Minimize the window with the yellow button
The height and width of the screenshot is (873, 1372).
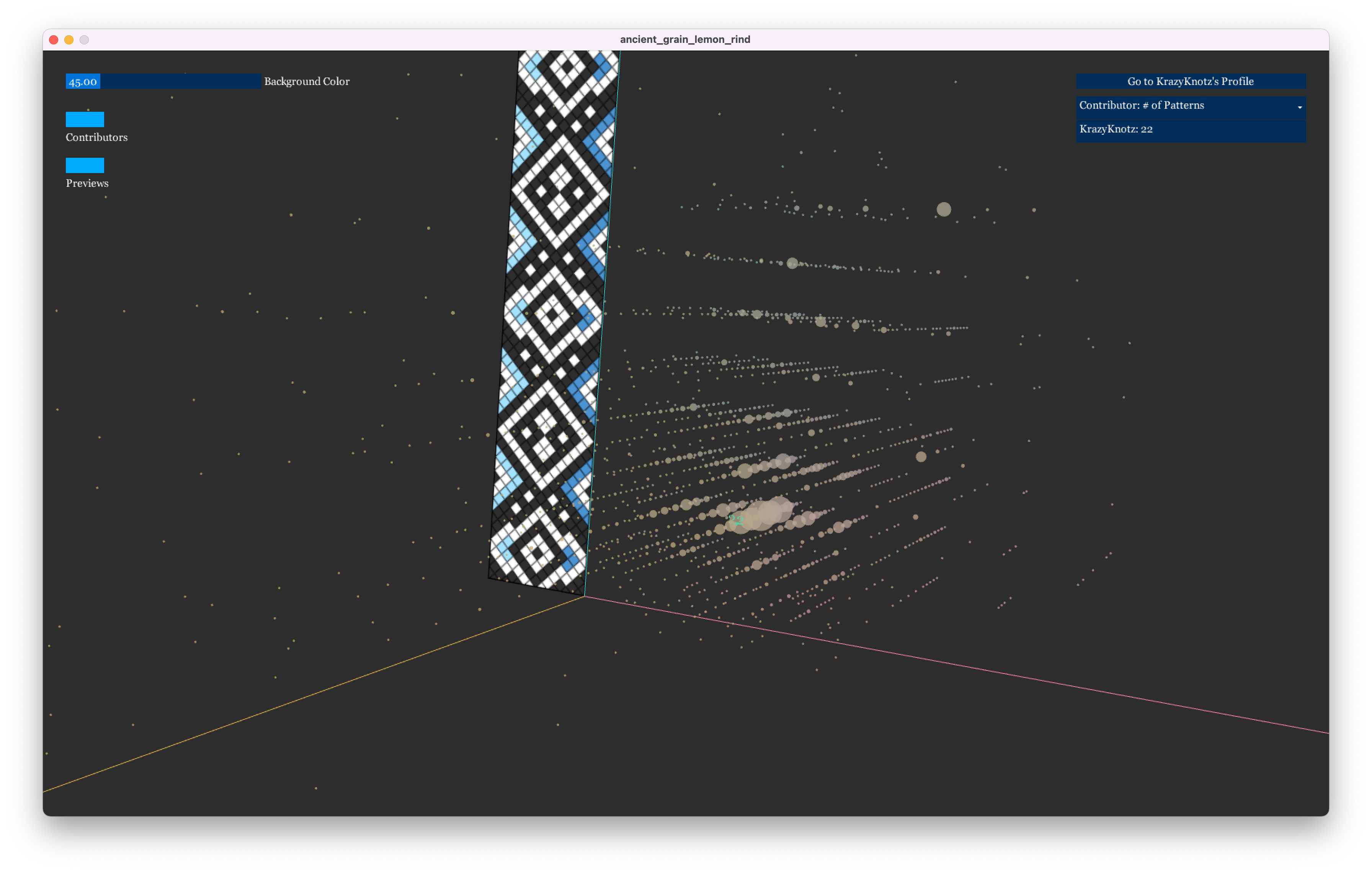tap(69, 39)
